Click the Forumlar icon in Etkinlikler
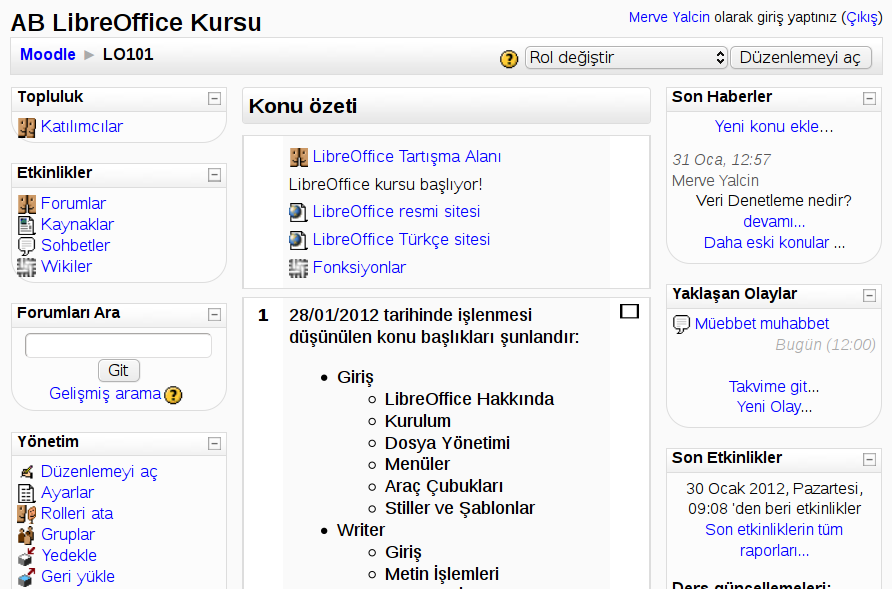Viewport: 892px width, 589px height. pyautogui.click(x=27, y=204)
